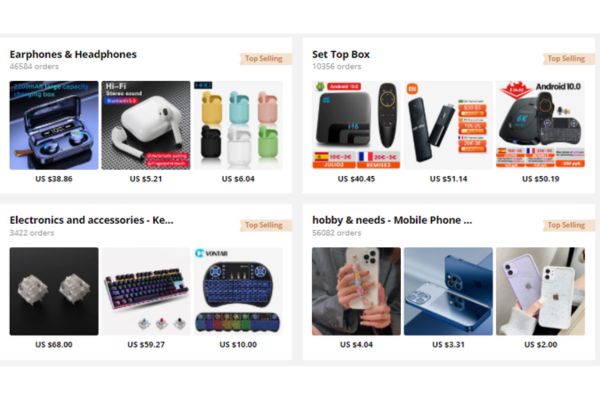
Task: Click Top Selling badge in Electronics and accessories
Action: pyautogui.click(x=266, y=225)
